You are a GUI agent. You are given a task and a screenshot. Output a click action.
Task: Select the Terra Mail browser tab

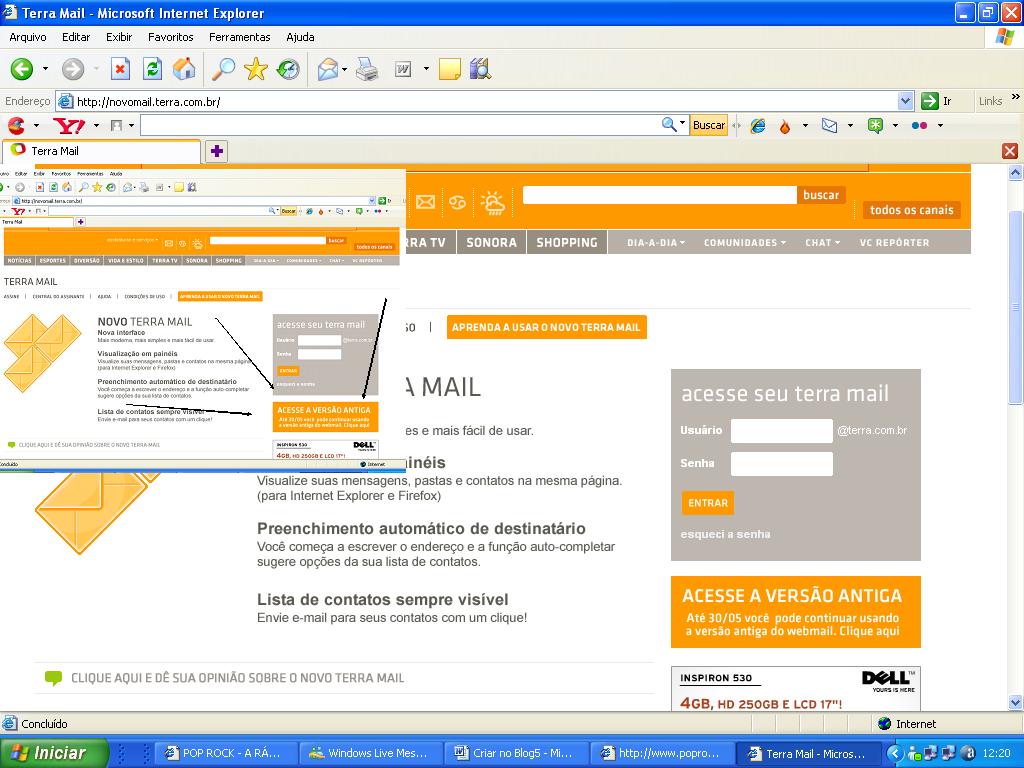pyautogui.click(x=101, y=152)
